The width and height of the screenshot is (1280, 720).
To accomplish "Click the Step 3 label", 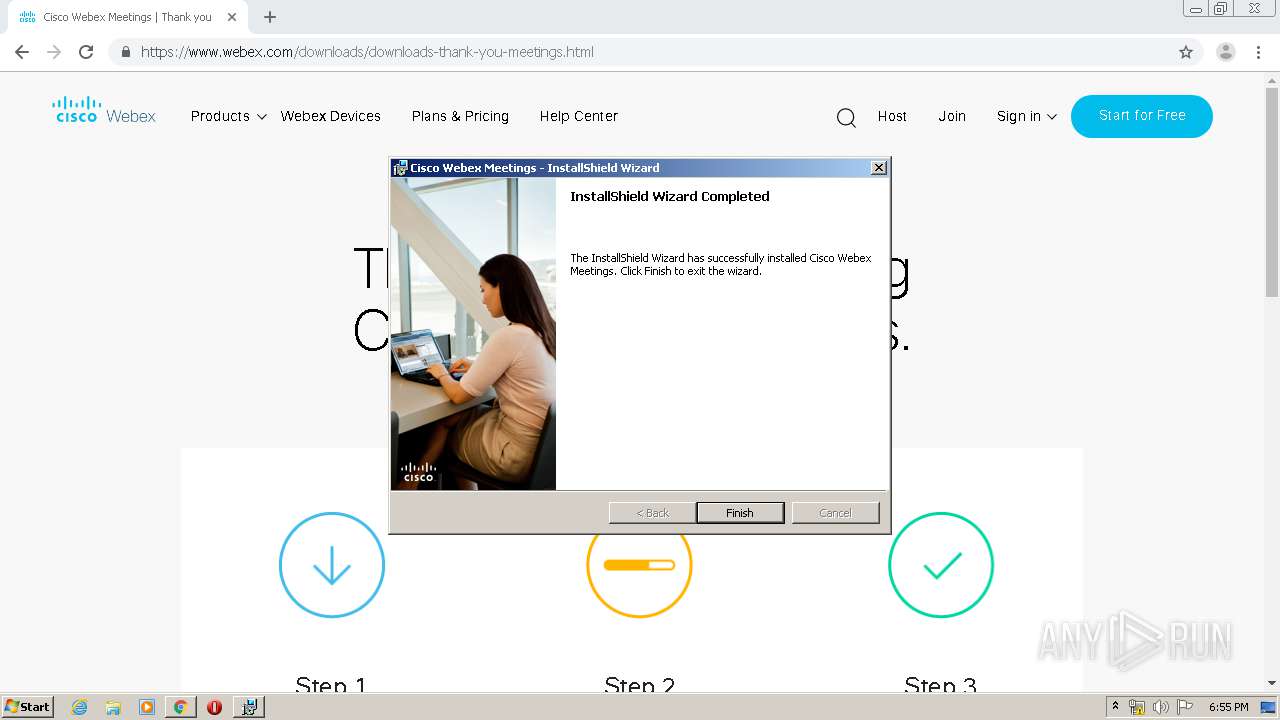I will [x=940, y=684].
